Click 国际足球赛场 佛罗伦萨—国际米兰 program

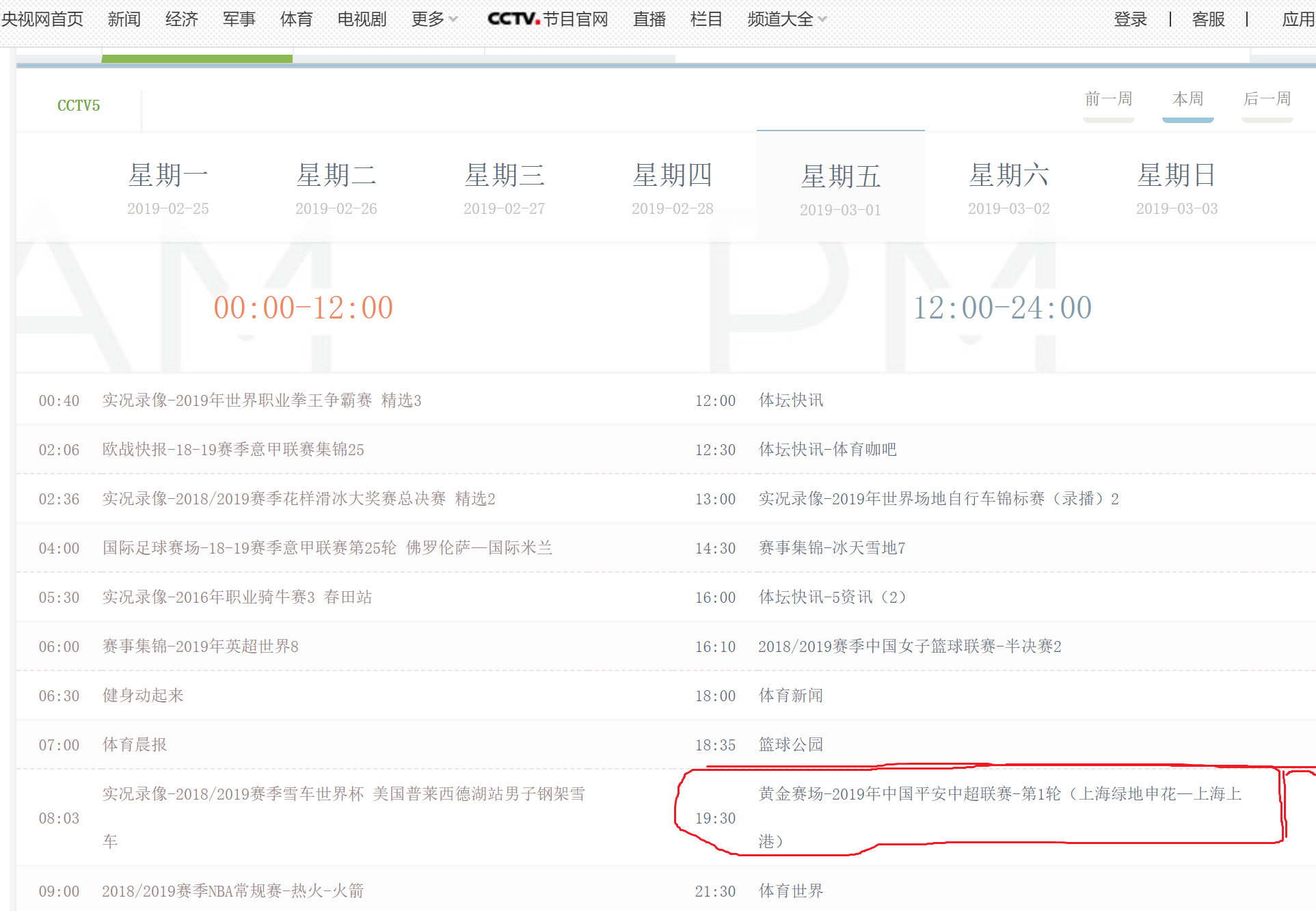(x=327, y=548)
